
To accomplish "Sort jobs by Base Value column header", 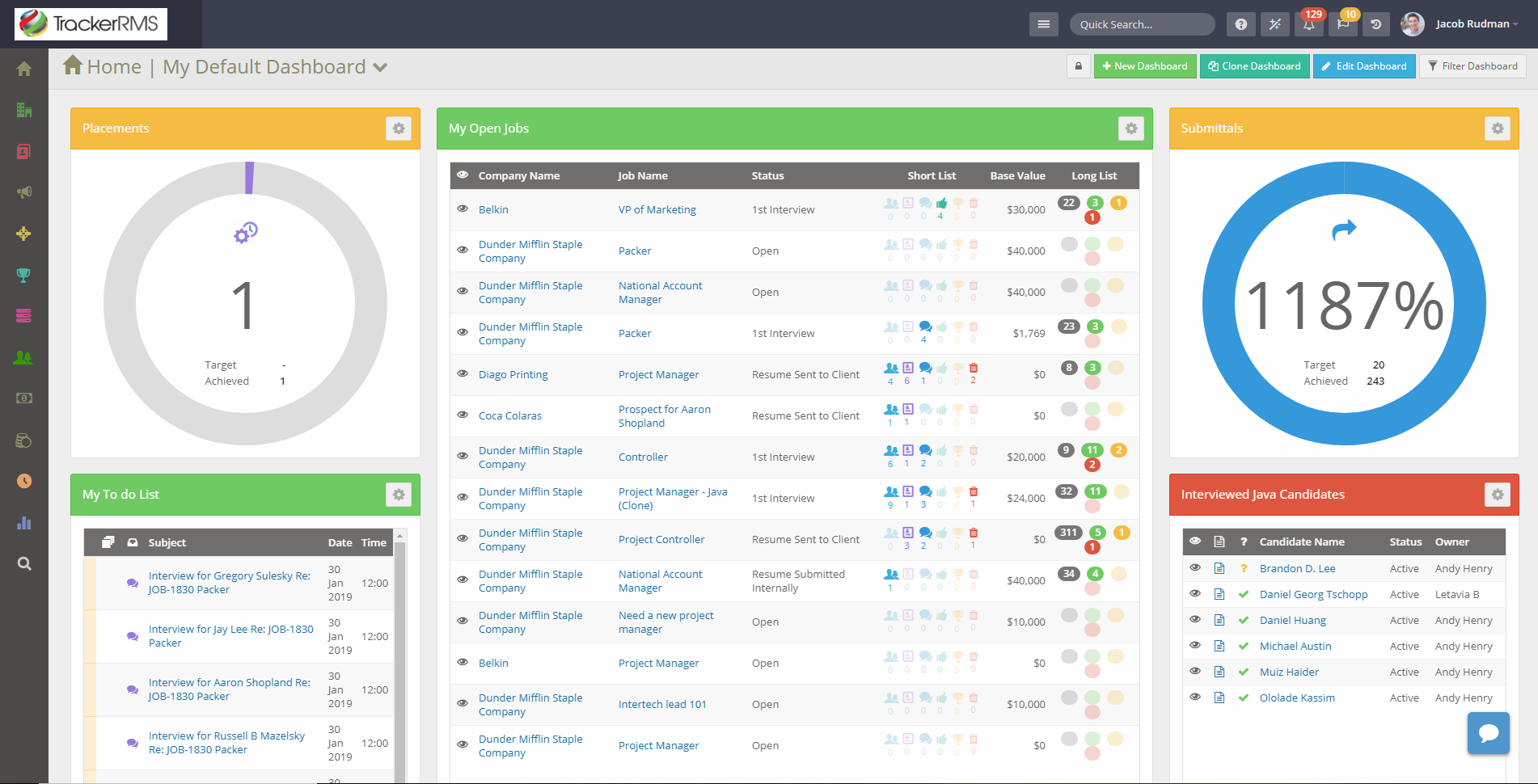I will tap(1017, 175).
